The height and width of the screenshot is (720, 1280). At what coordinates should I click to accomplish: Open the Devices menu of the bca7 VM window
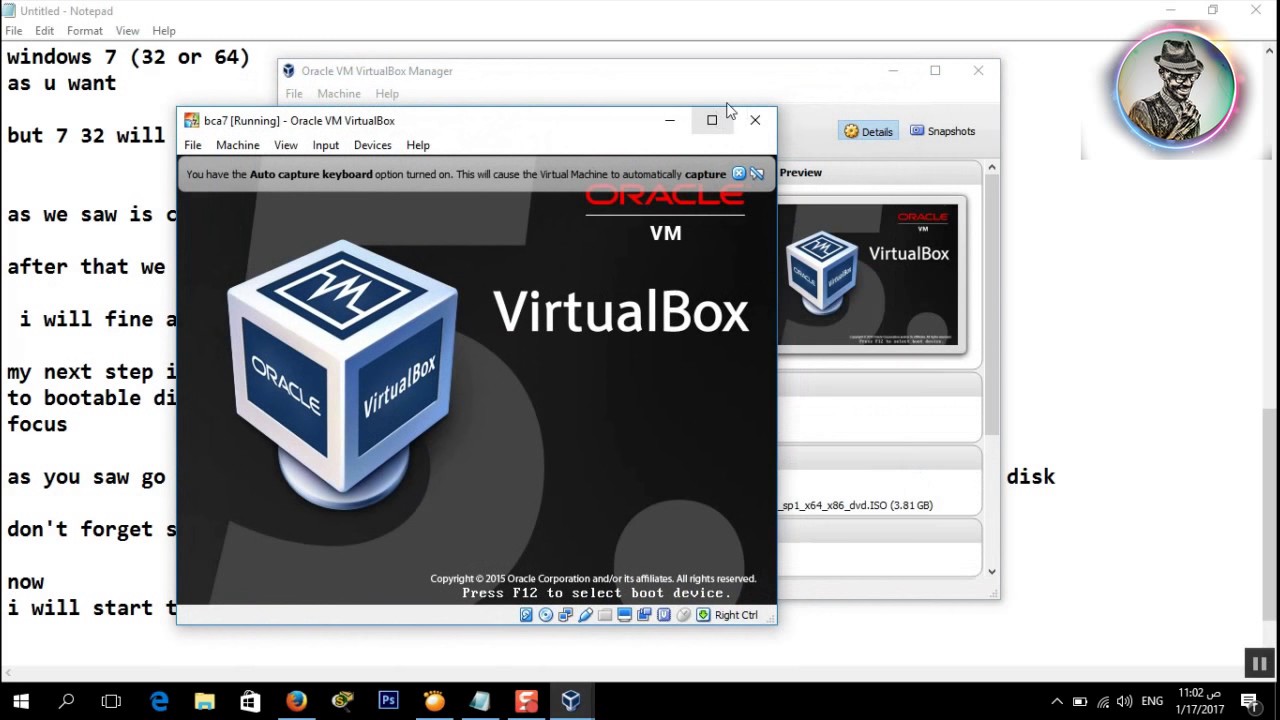[373, 145]
